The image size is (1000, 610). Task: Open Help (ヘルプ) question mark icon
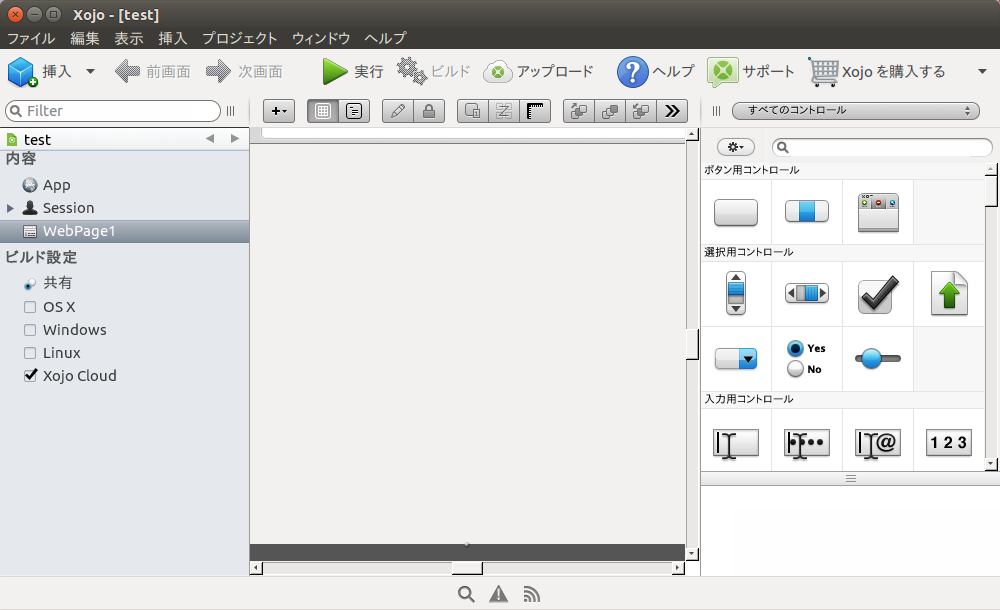[x=632, y=72]
